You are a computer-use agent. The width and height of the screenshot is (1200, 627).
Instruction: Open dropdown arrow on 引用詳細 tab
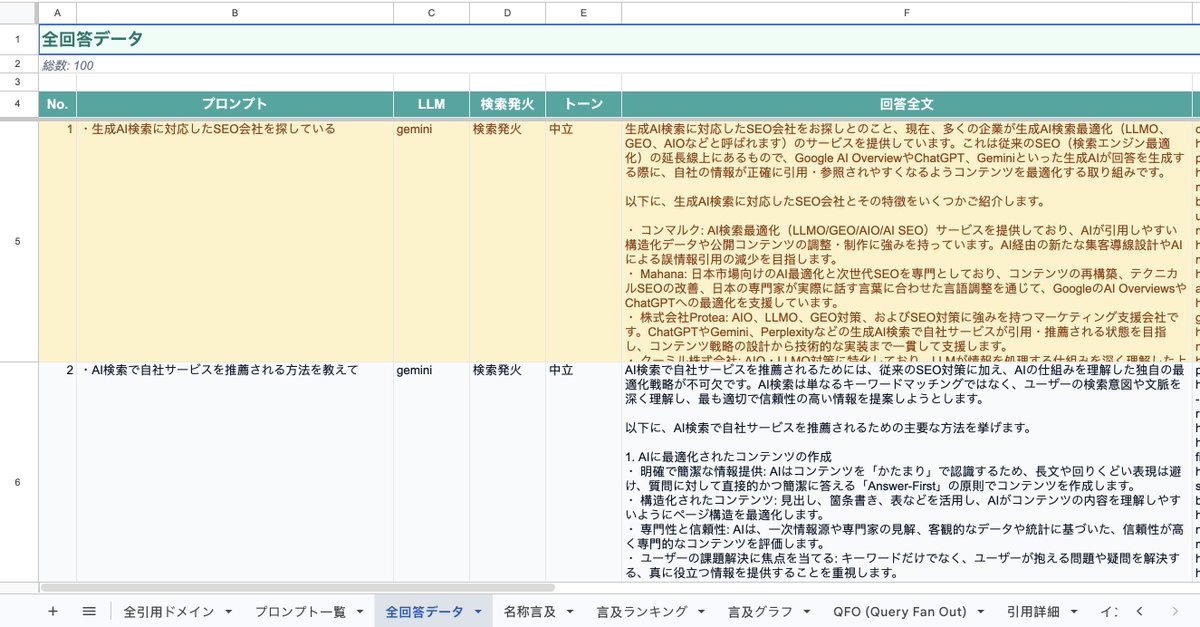(1072, 612)
